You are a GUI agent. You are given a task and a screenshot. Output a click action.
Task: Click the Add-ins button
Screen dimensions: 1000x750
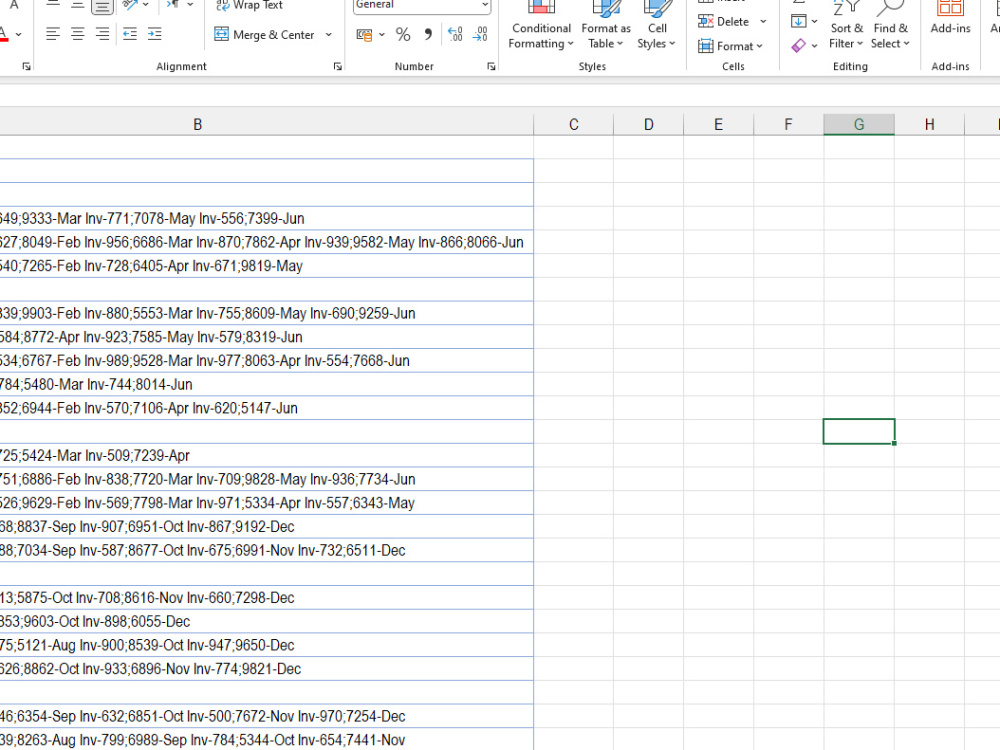pyautogui.click(x=950, y=19)
